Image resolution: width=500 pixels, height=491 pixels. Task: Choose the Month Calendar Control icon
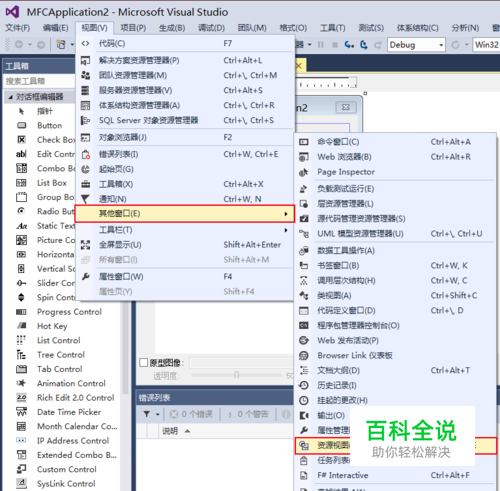click(21, 426)
